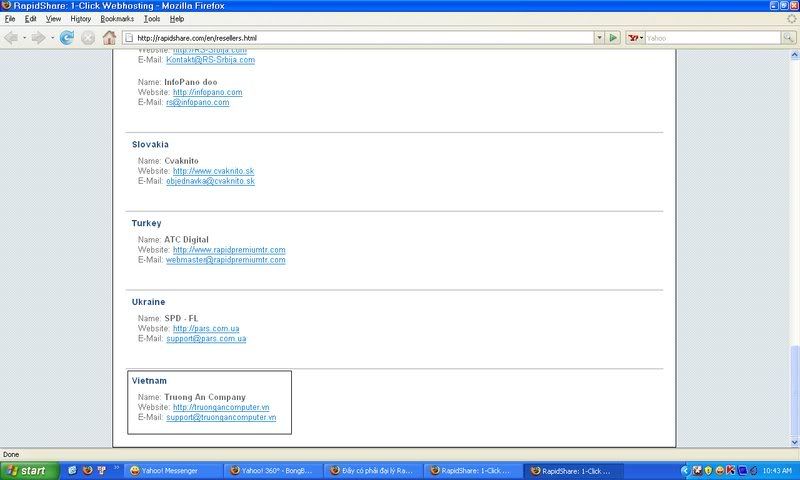The width and height of the screenshot is (800, 480).
Task: Open the Yahoo search engine selector
Action: pyautogui.click(x=635, y=38)
